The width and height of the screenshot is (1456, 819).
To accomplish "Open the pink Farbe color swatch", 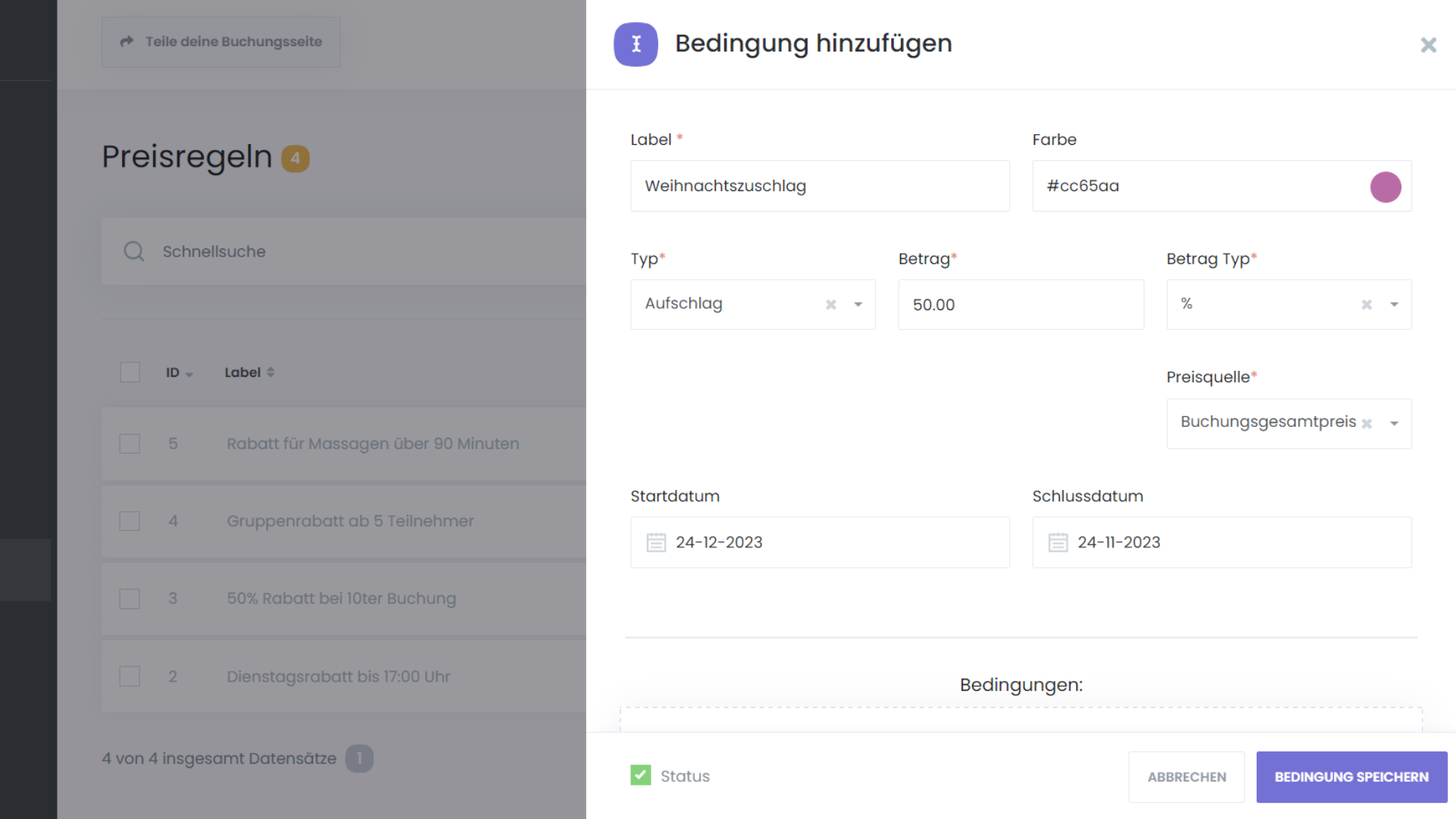I will coord(1385,187).
